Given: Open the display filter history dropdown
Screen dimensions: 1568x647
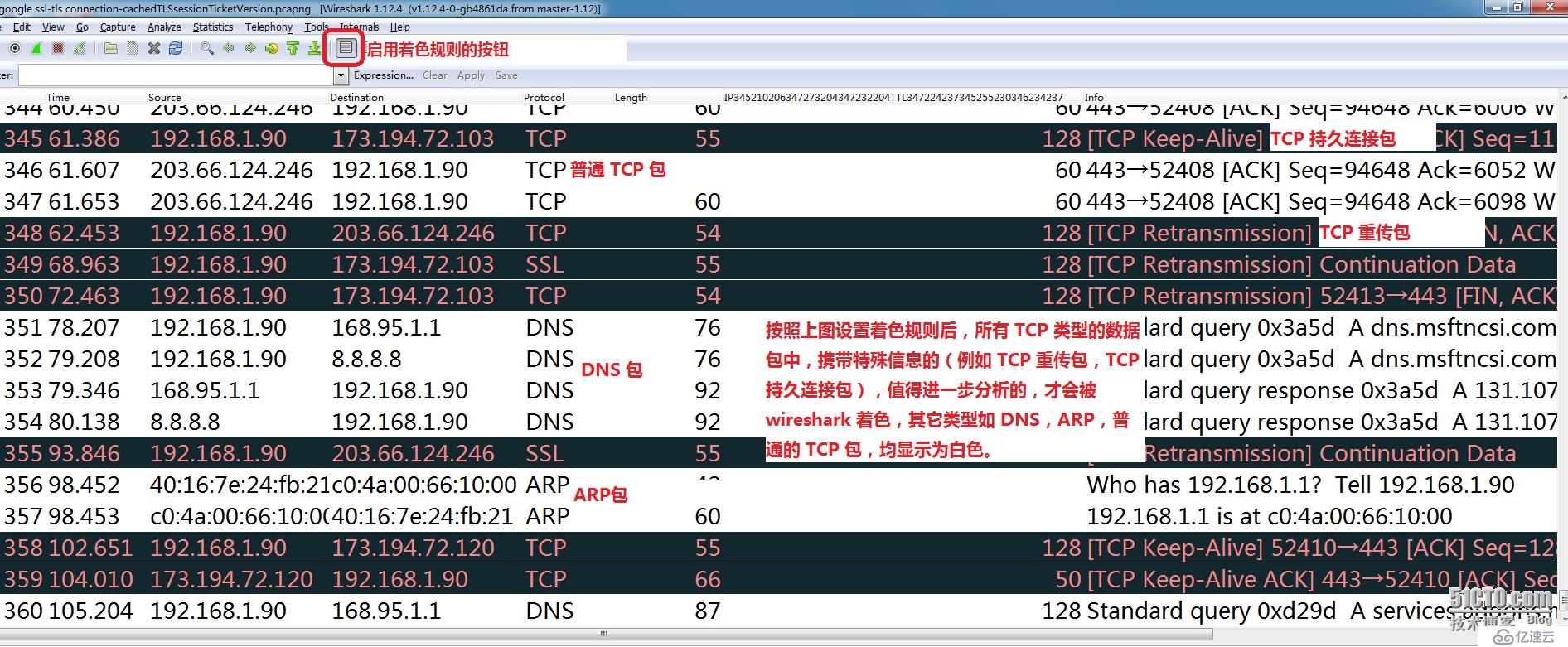Looking at the screenshot, I should (x=341, y=76).
